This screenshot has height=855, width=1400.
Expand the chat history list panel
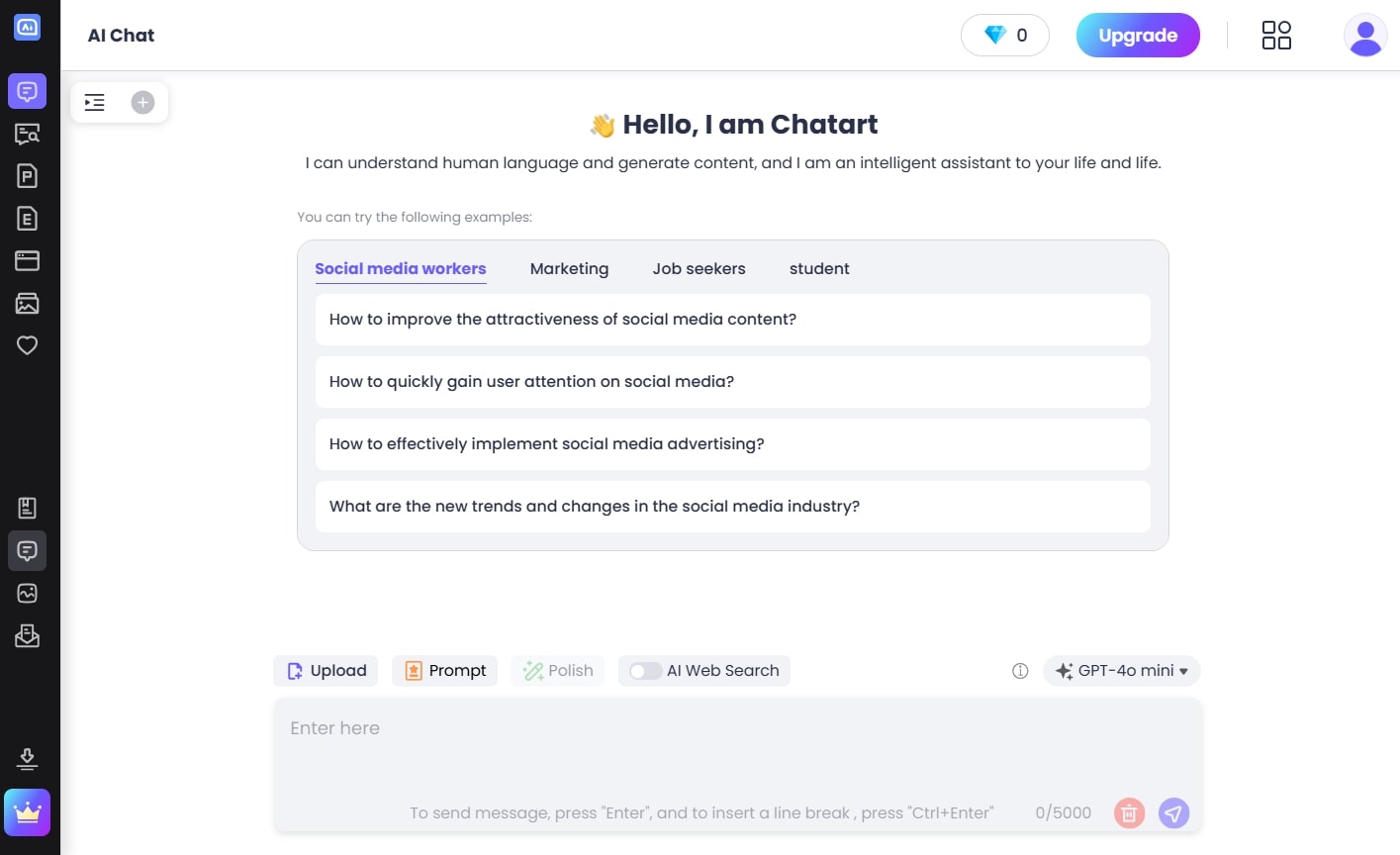click(95, 102)
